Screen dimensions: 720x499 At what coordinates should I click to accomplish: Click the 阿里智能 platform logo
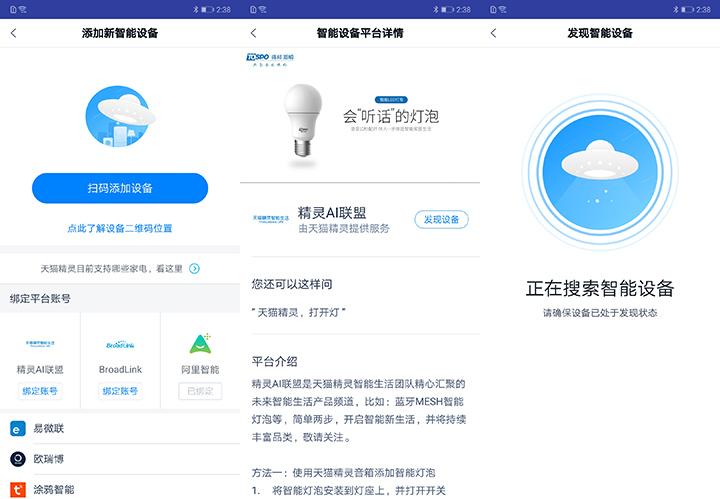[x=200, y=344]
